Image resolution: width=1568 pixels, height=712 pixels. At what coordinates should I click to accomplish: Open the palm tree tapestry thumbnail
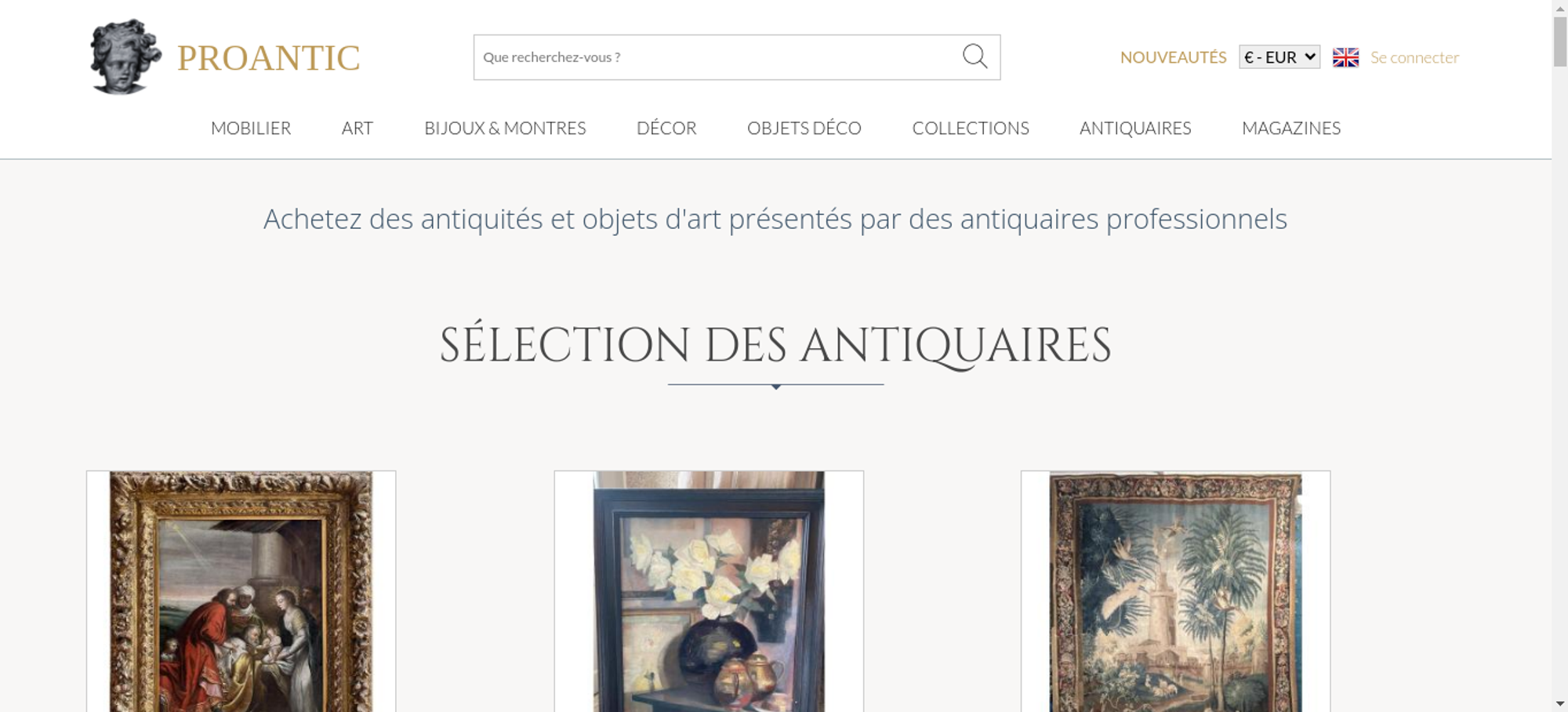1175,591
